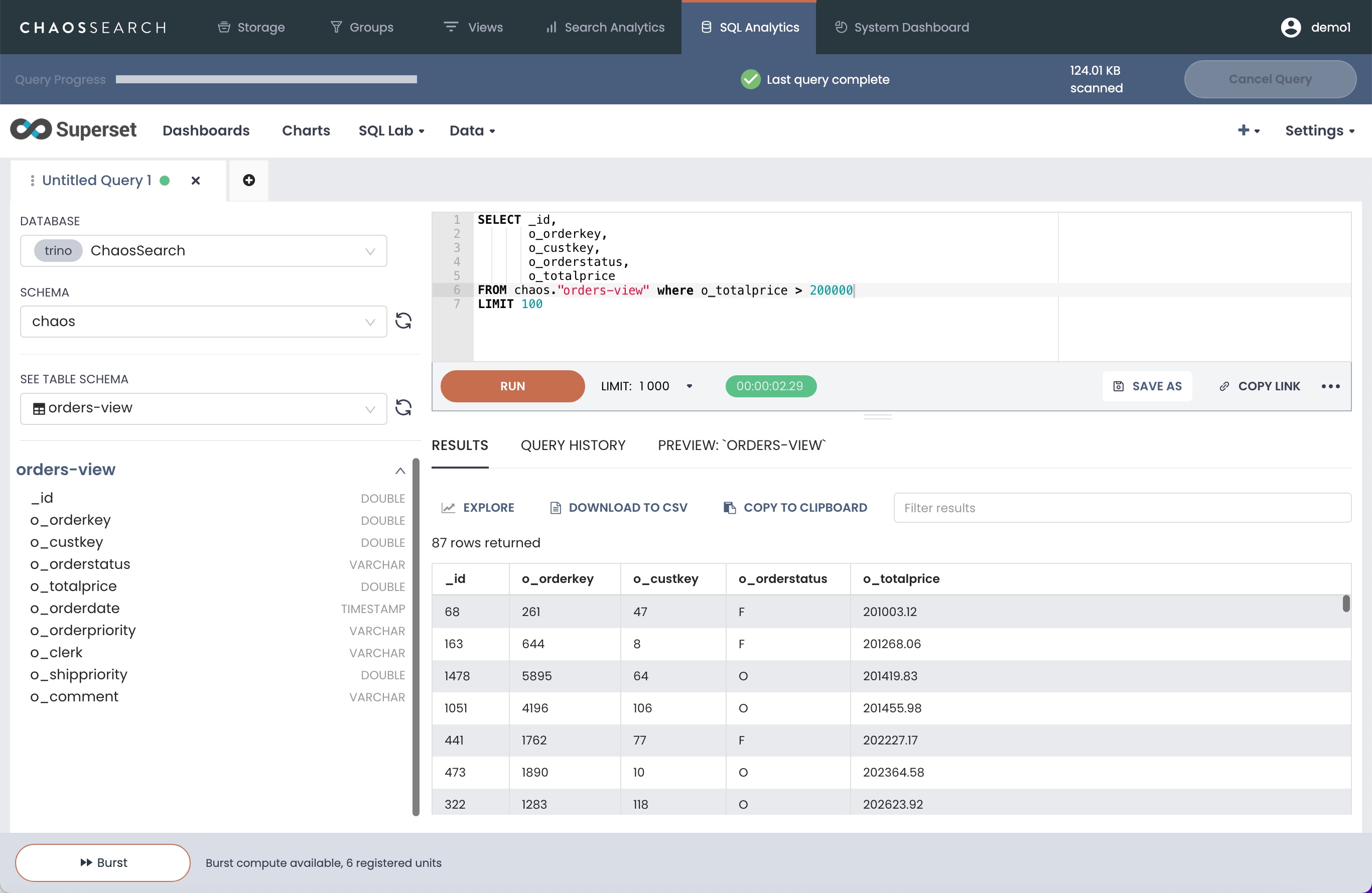Screen dimensions: 1372x893
Task: Click Download to CSV
Action: tap(619, 508)
